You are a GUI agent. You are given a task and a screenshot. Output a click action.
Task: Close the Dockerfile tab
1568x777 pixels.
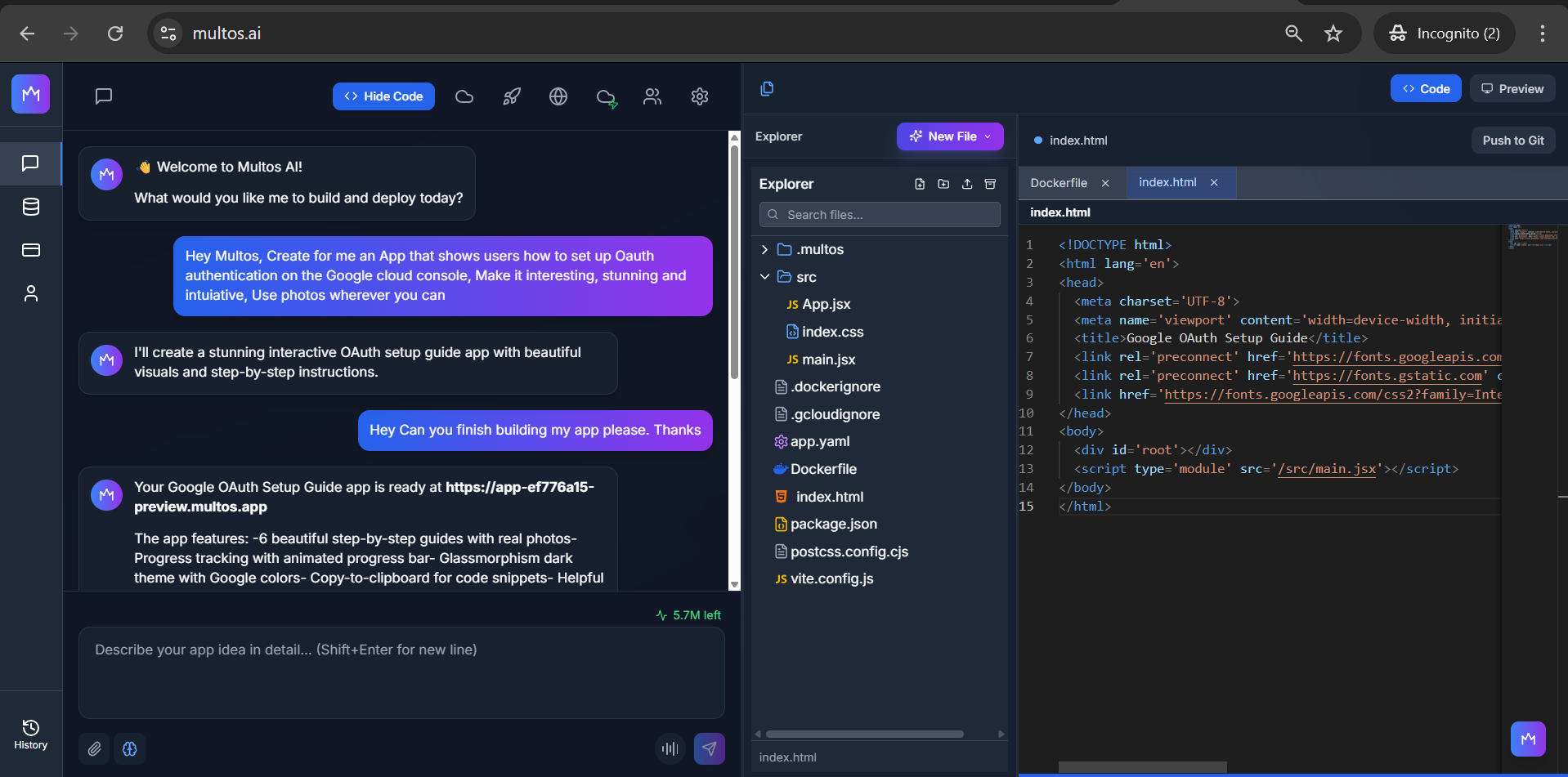tap(1105, 183)
